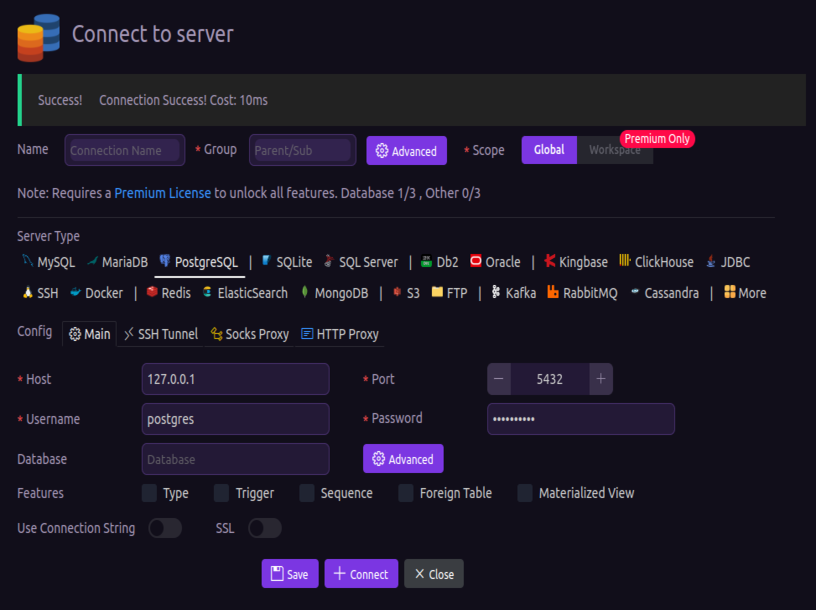Viewport: 816px width, 610px height.
Task: Choose ElasticSearch server type
Action: tap(245, 293)
